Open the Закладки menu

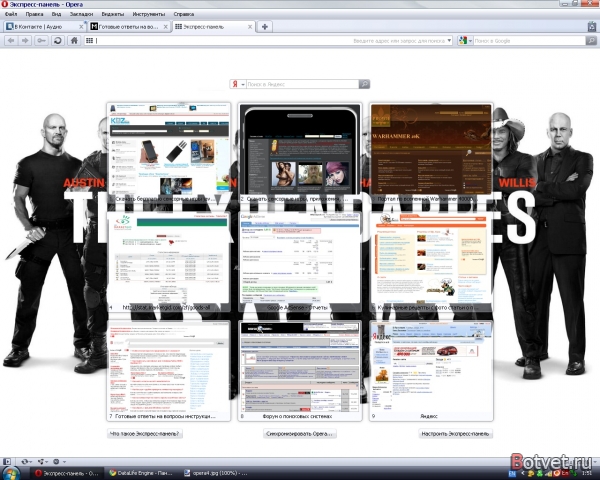click(x=81, y=14)
